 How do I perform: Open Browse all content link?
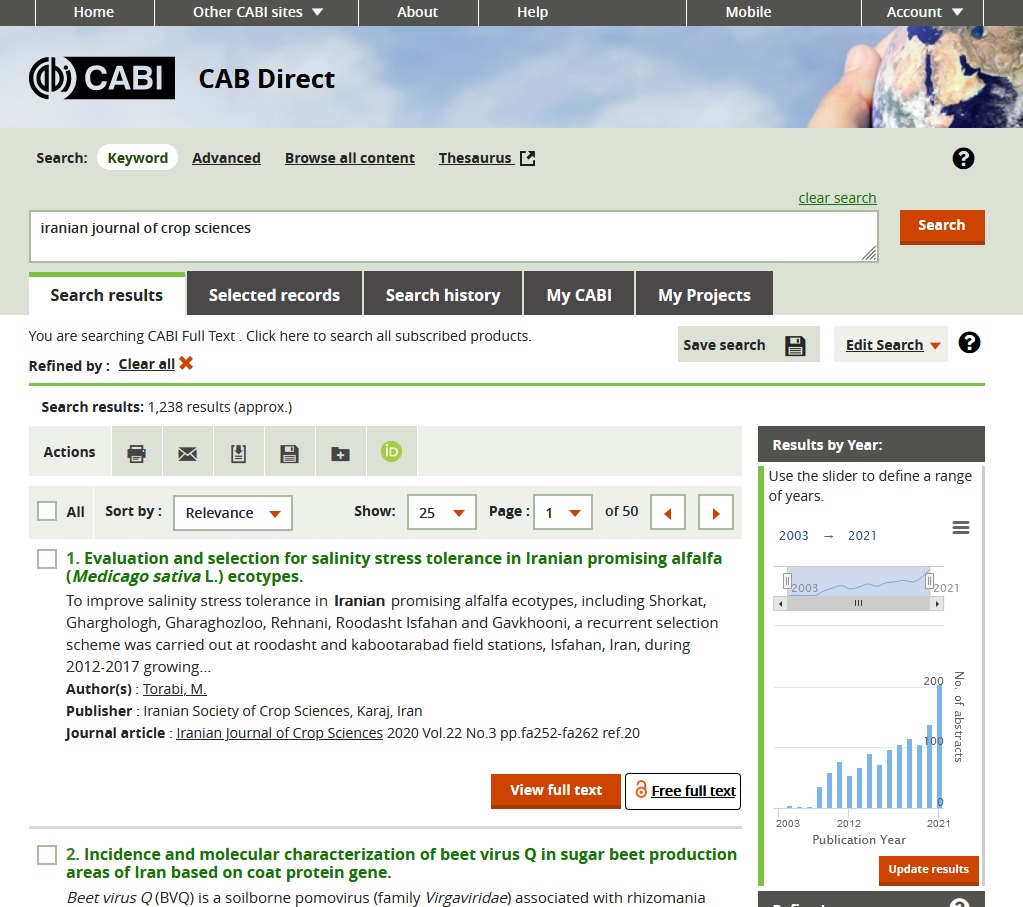350,158
